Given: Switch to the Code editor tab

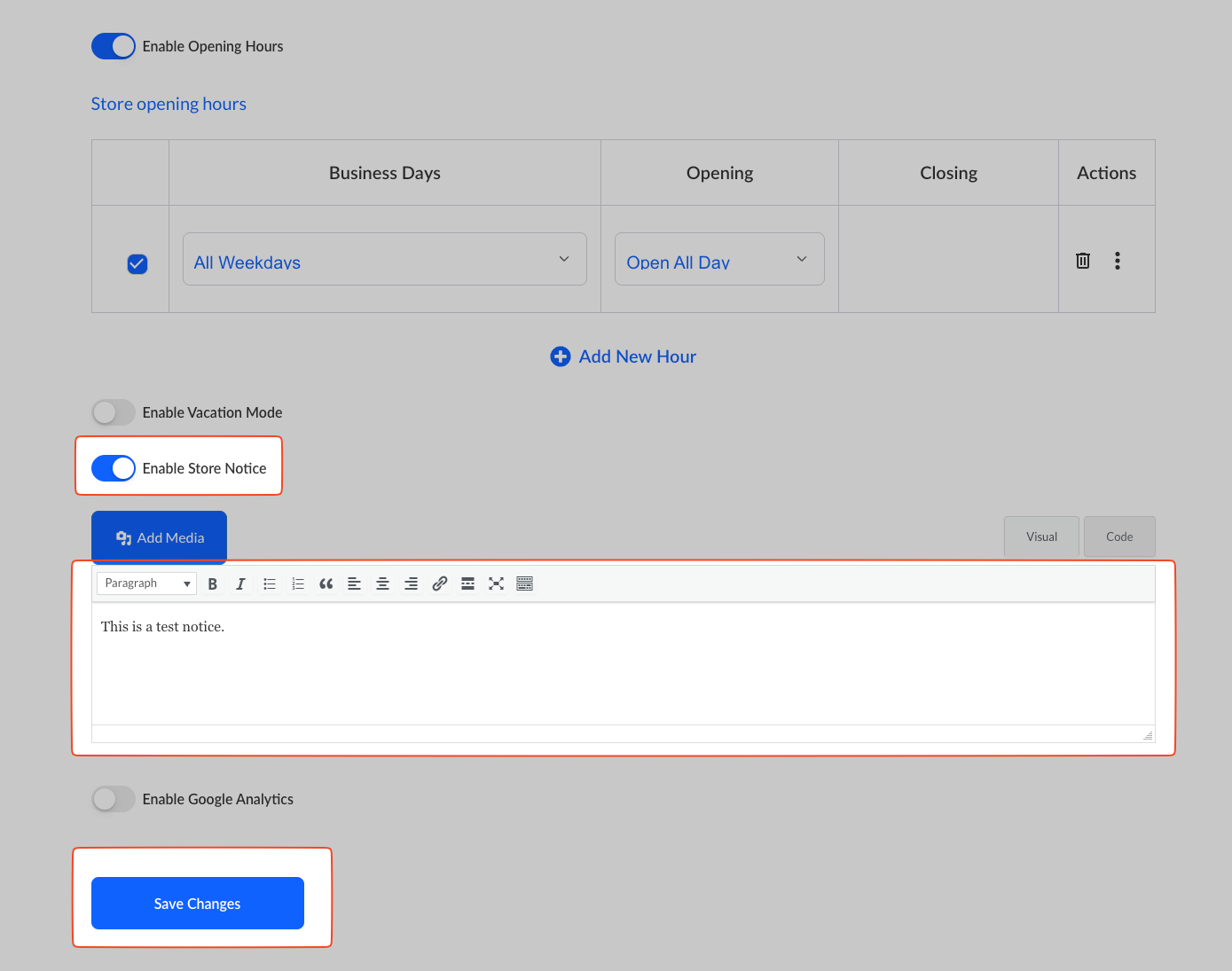Looking at the screenshot, I should pyautogui.click(x=1119, y=536).
